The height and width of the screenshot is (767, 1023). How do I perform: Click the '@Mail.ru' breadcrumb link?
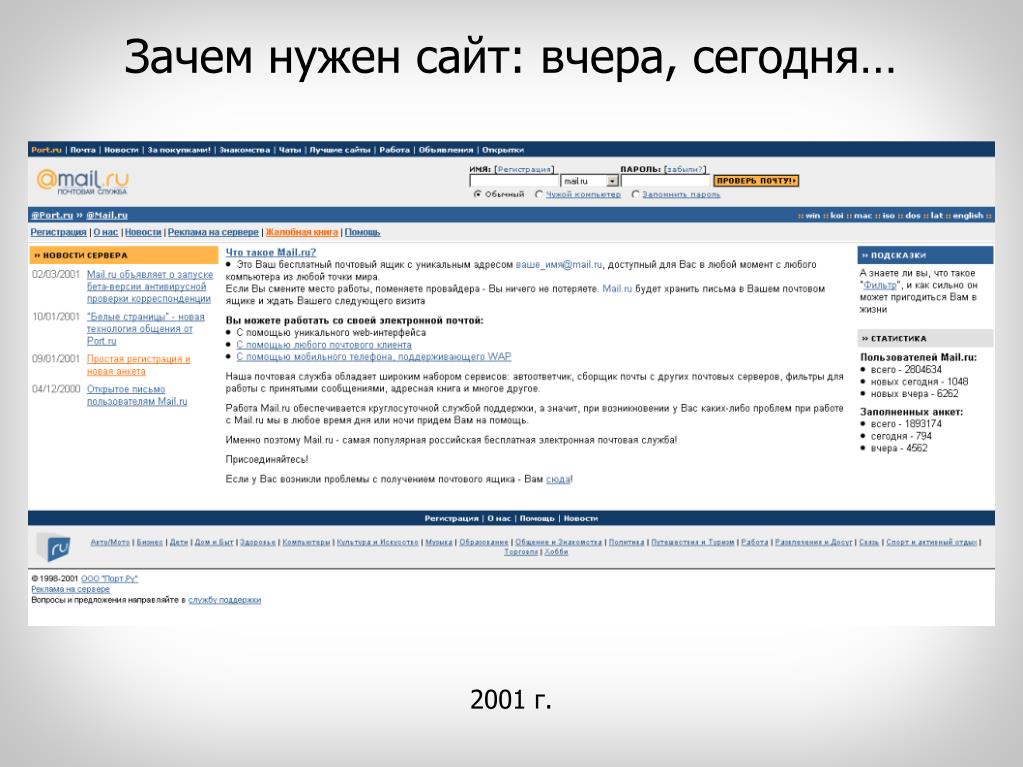click(x=107, y=215)
